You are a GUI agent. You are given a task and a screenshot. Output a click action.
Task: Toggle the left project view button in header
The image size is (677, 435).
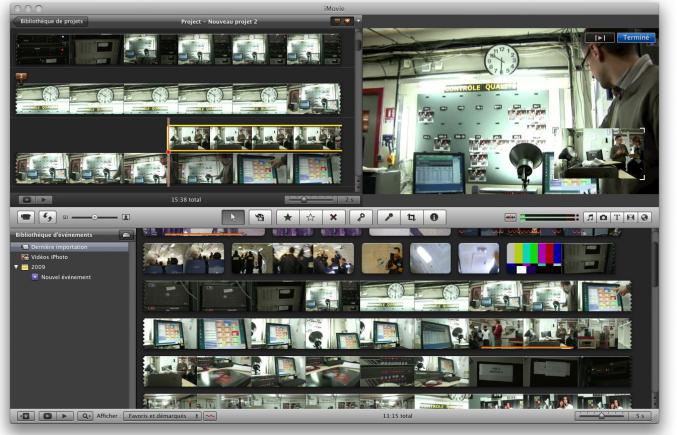pyautogui.click(x=336, y=21)
